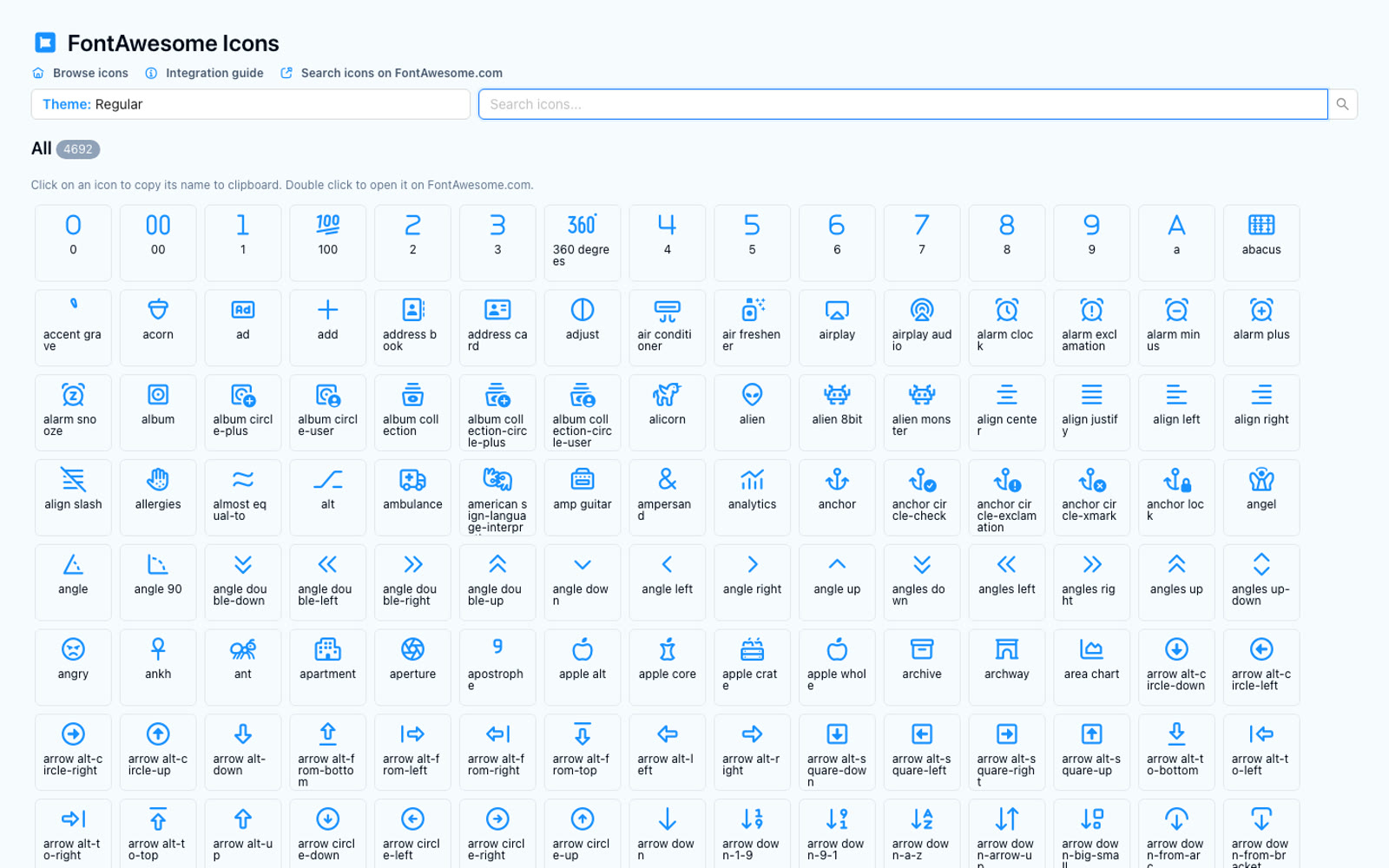Open Search icons on FontAwesome.com link
Viewport: 1389px width, 868px height.
click(392, 73)
